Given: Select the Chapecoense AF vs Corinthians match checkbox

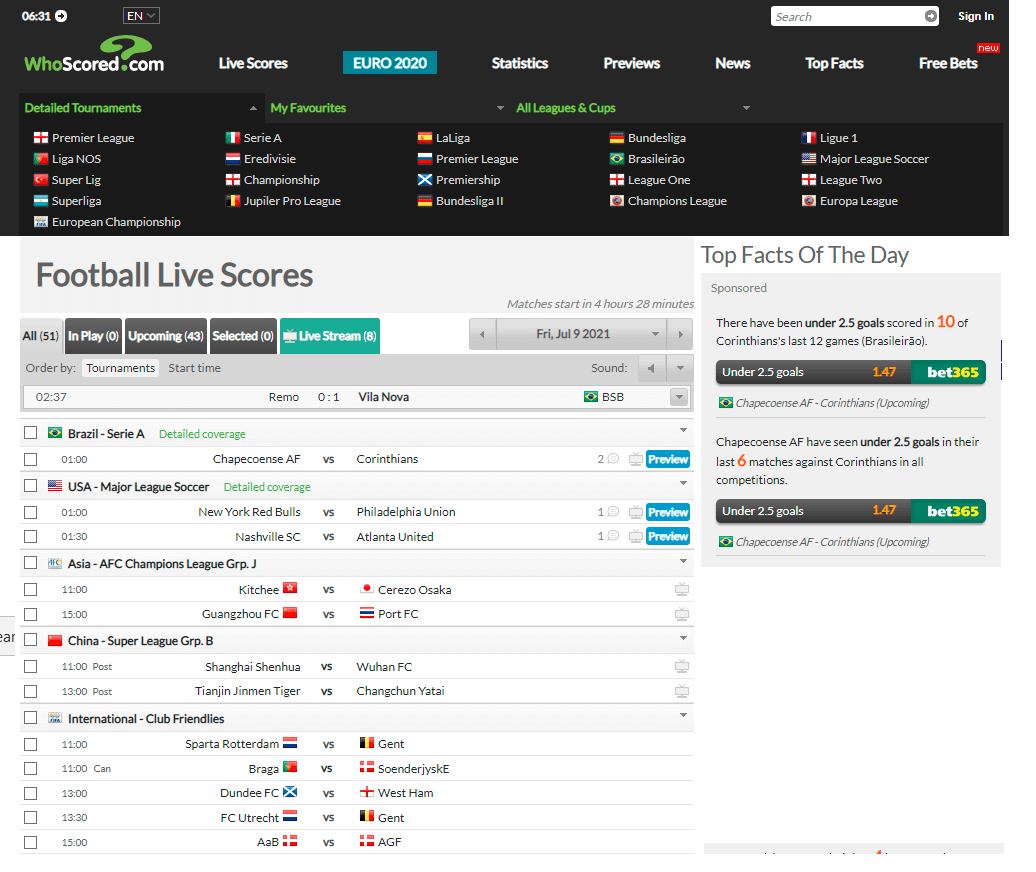Looking at the screenshot, I should pos(30,459).
